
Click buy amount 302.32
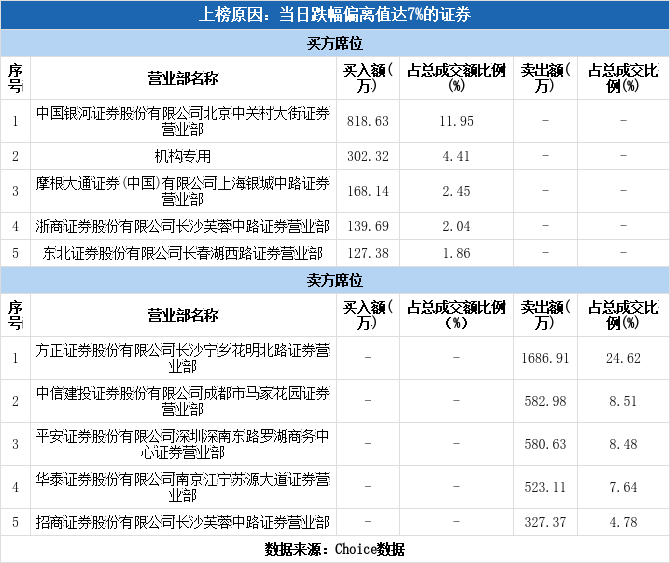tap(368, 156)
